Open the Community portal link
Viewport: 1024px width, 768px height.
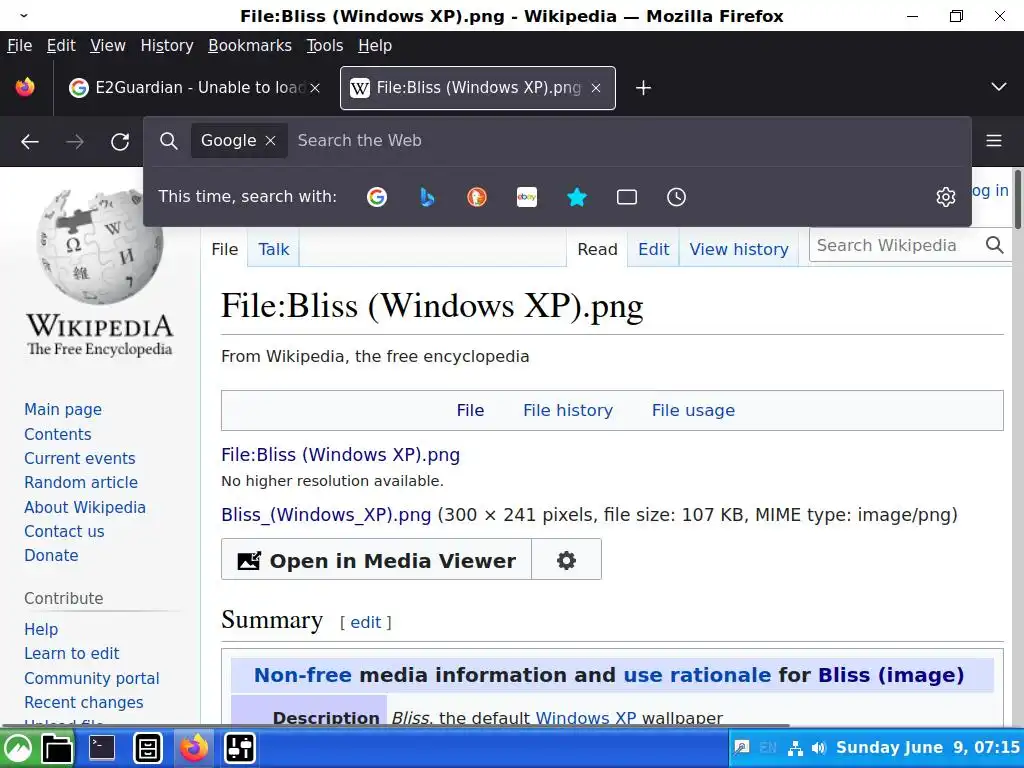pyautogui.click(x=92, y=679)
